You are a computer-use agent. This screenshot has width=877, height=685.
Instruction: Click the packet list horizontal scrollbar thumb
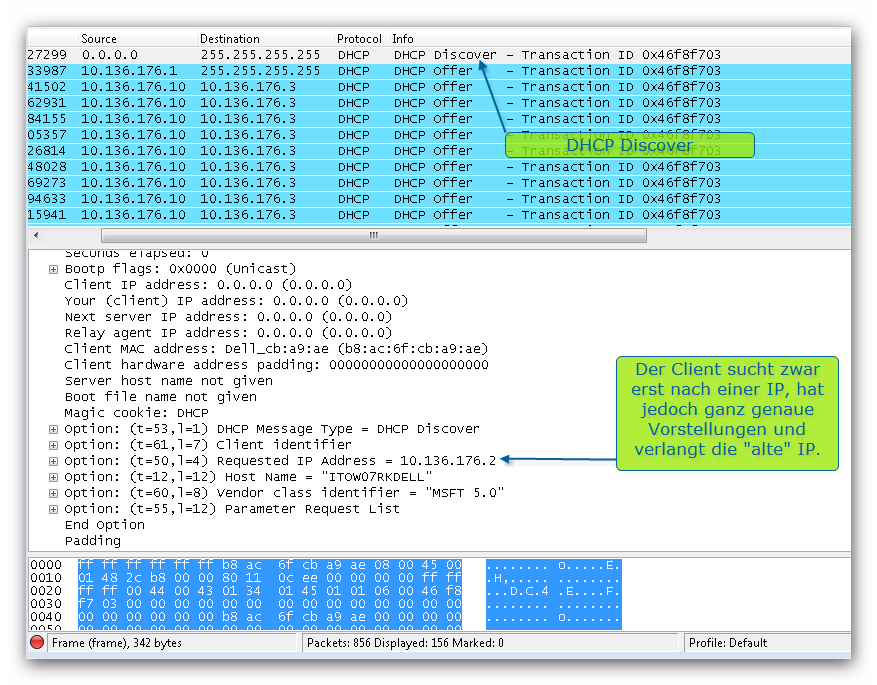point(374,235)
